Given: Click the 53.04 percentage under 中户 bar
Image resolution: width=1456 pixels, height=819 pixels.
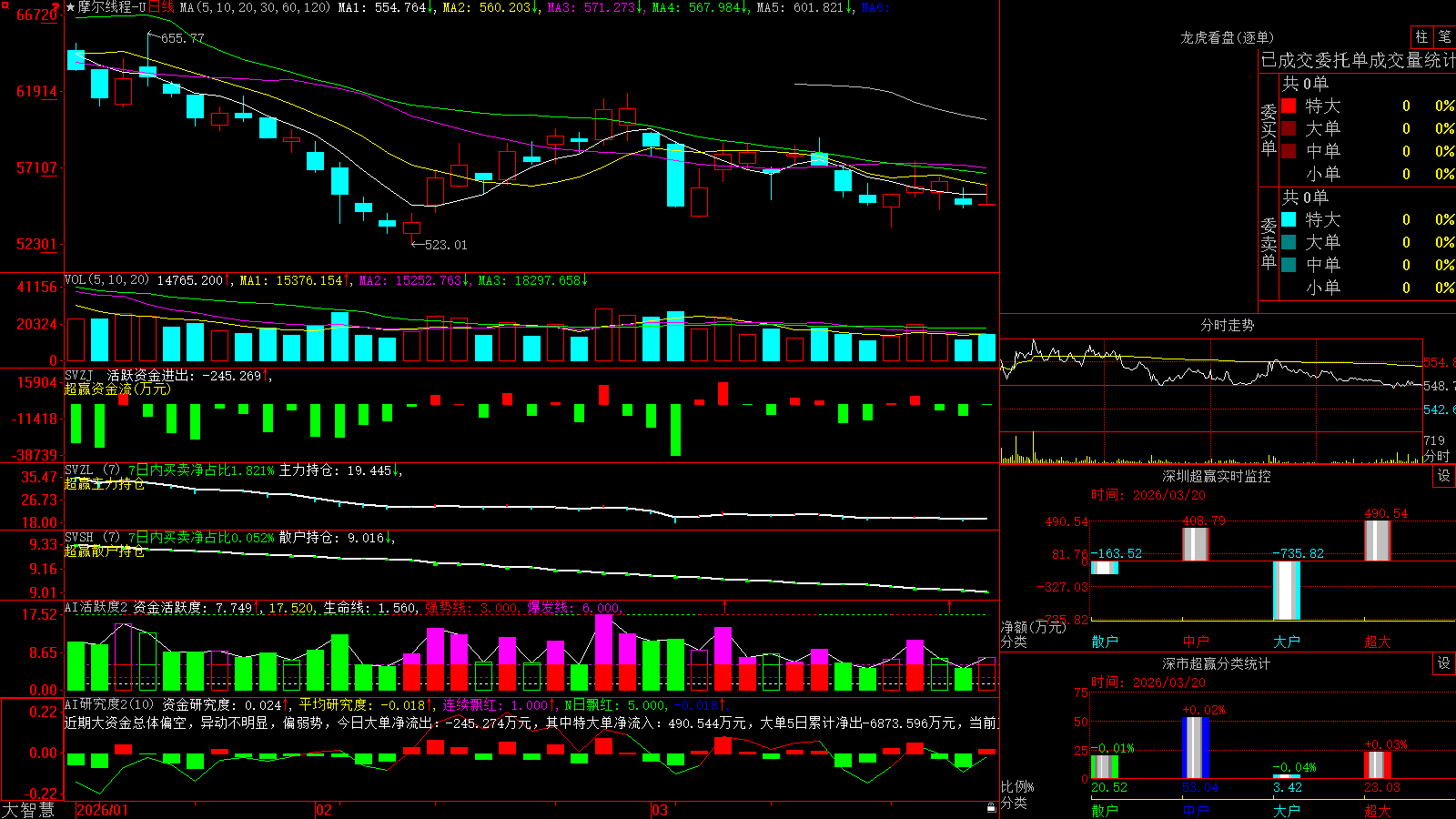Looking at the screenshot, I should [x=1200, y=787].
